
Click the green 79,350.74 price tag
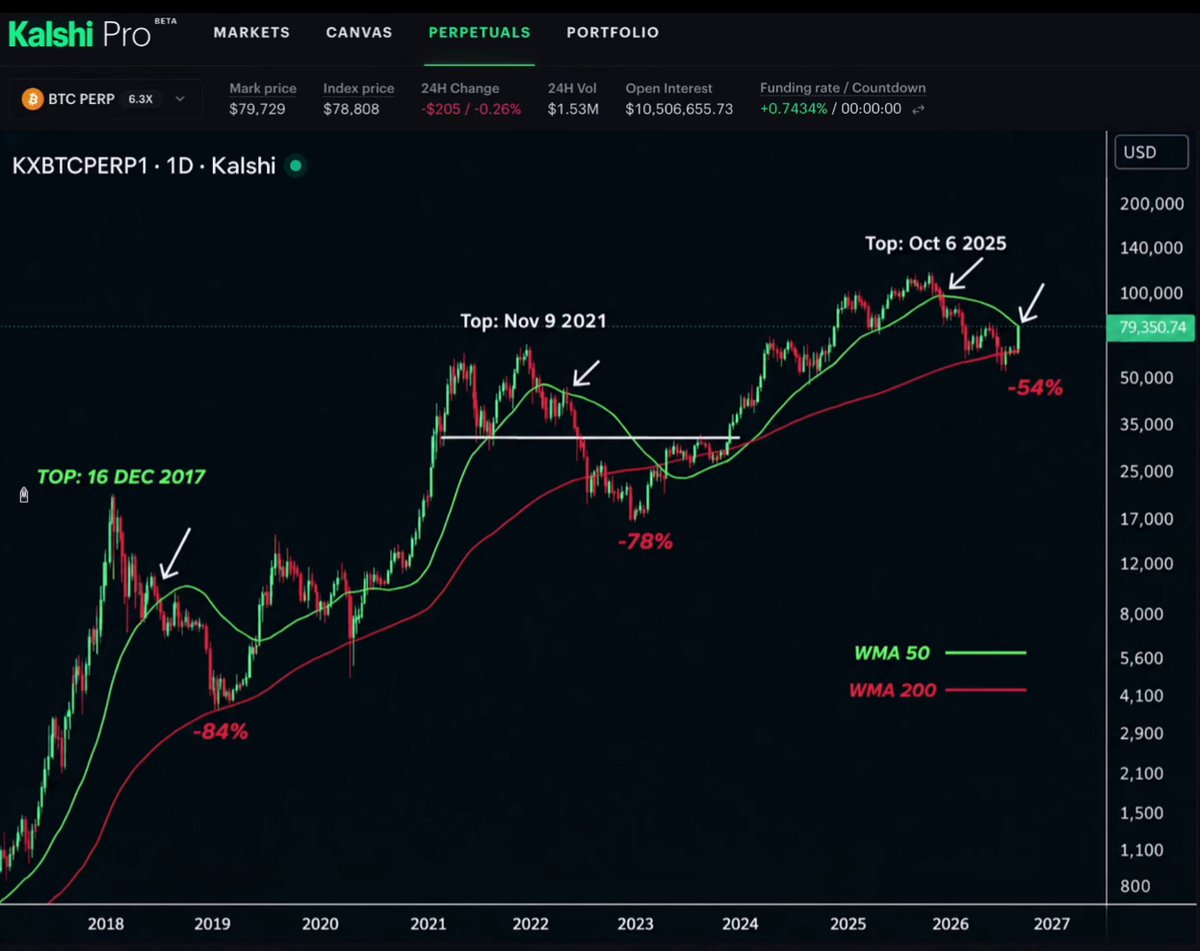coord(1152,327)
